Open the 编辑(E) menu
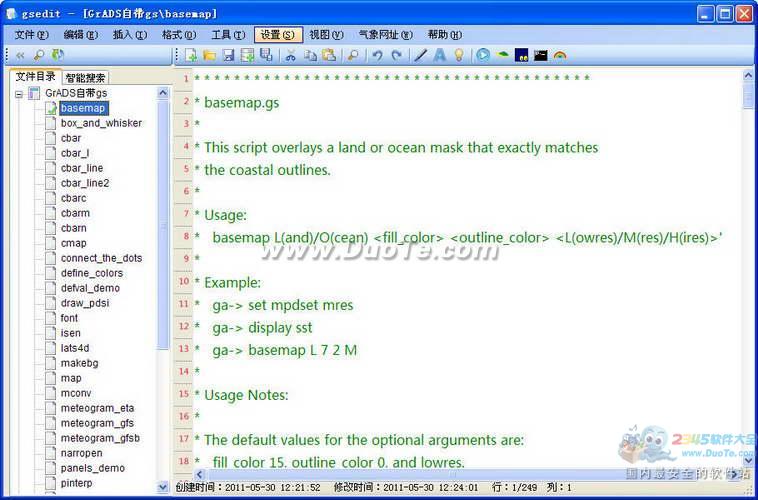The height and width of the screenshot is (500, 758). click(x=81, y=35)
